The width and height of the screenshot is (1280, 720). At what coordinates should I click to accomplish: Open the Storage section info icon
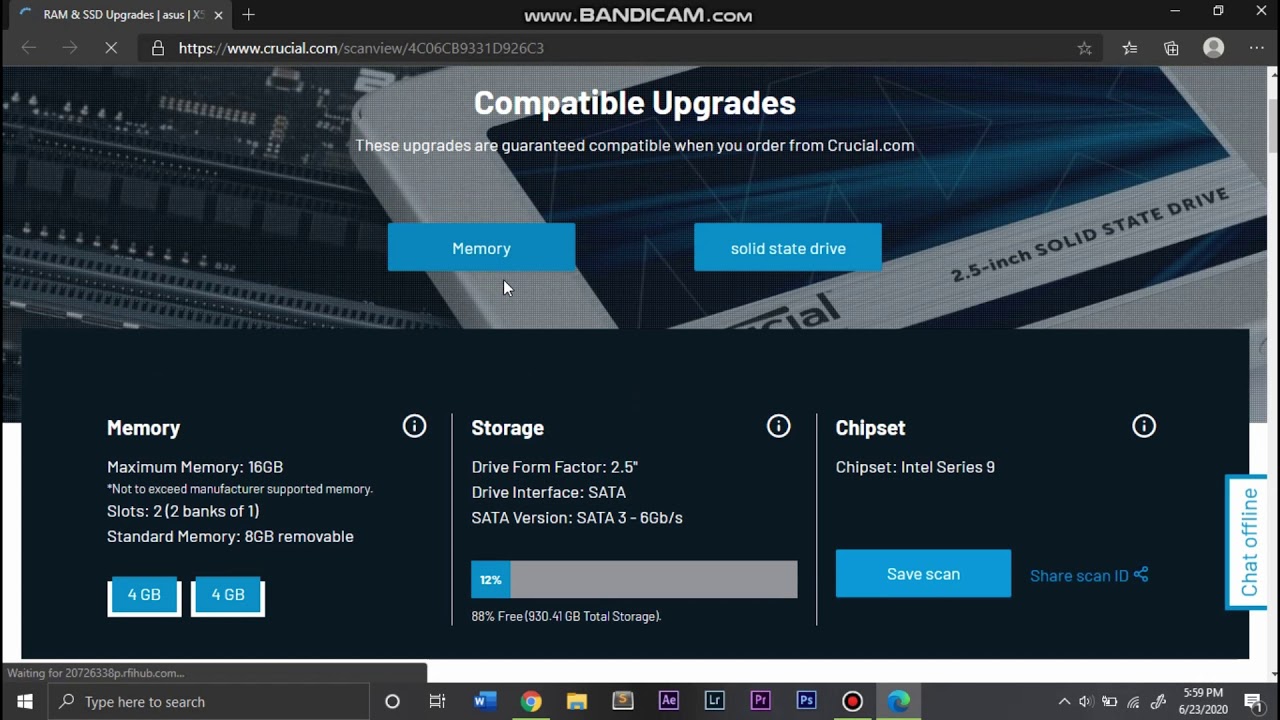point(778,426)
